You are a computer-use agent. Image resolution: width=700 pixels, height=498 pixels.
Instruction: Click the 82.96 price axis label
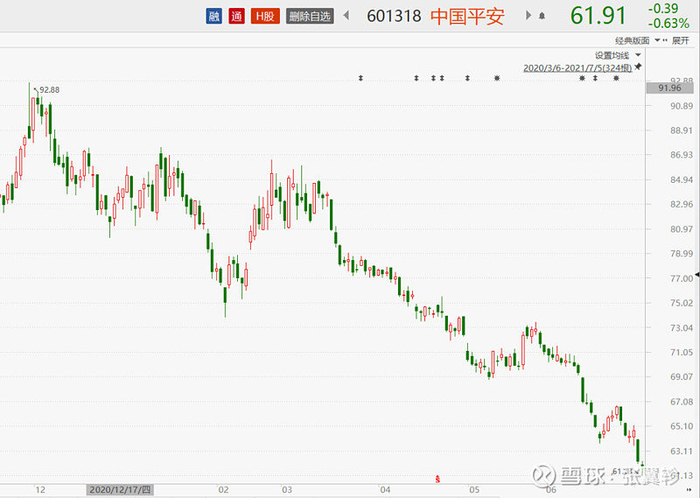tap(681, 204)
